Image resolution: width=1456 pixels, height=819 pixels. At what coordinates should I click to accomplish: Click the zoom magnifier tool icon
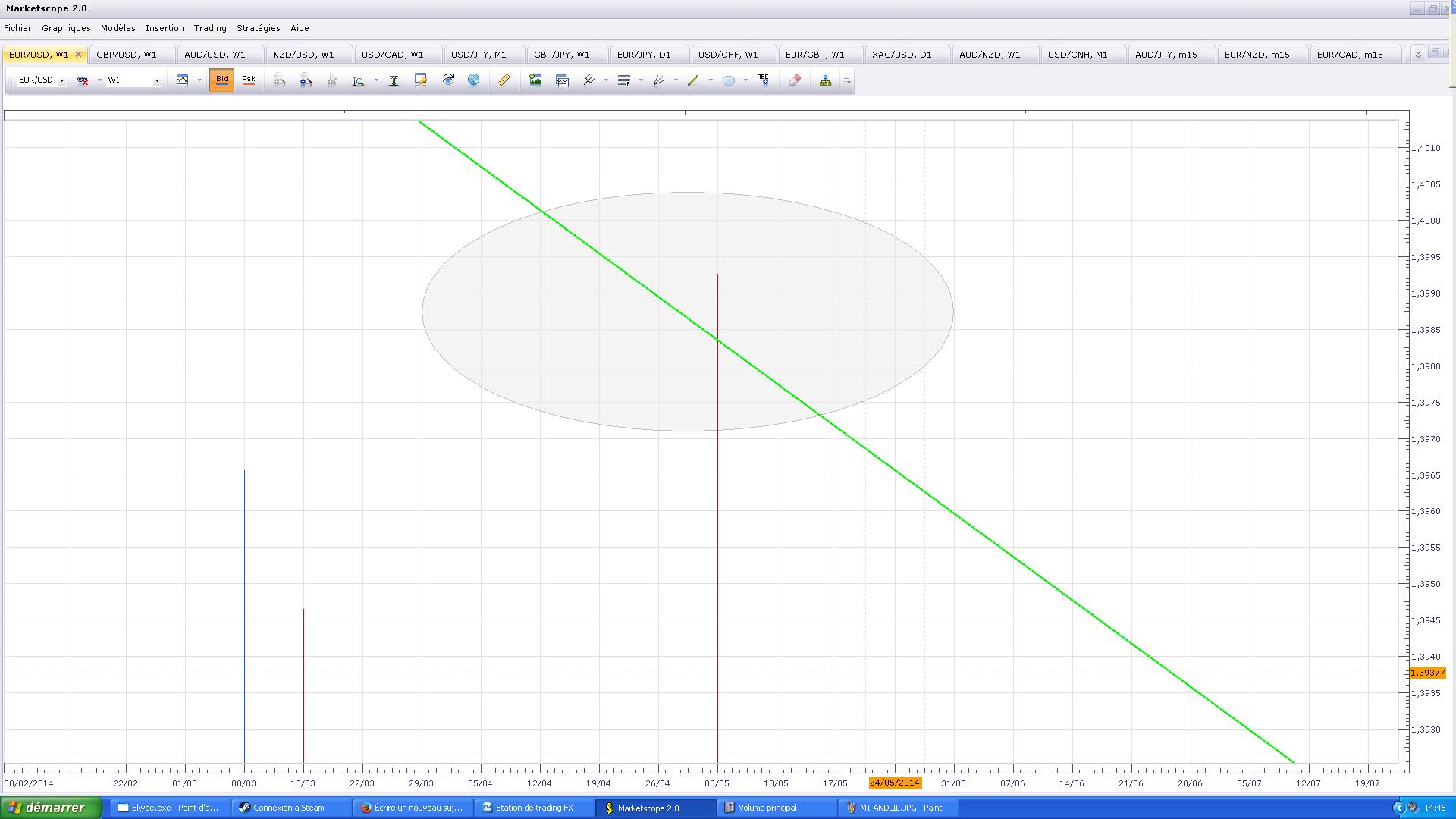(358, 80)
